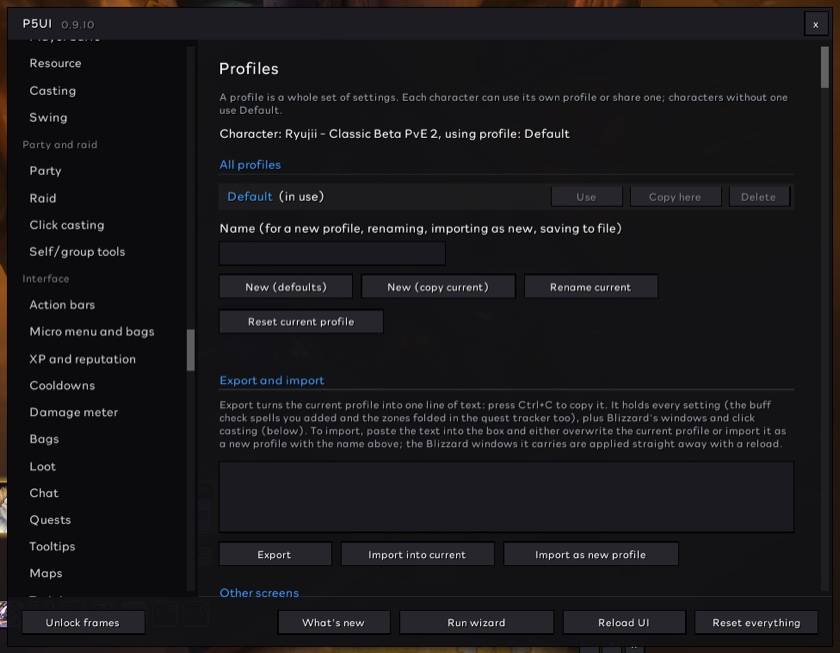Go to Micro menu and bags
This screenshot has height=653, width=840.
(92, 332)
